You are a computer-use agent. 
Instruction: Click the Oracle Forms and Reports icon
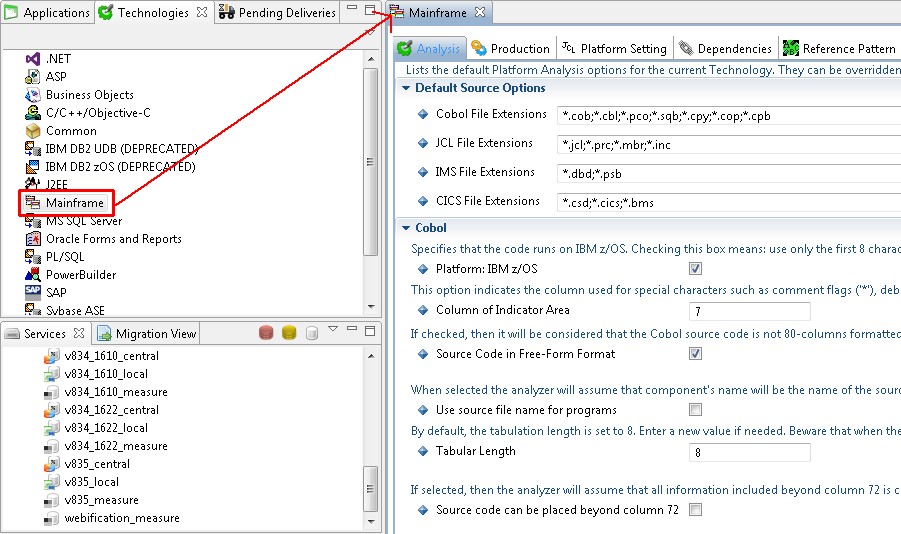pos(32,239)
